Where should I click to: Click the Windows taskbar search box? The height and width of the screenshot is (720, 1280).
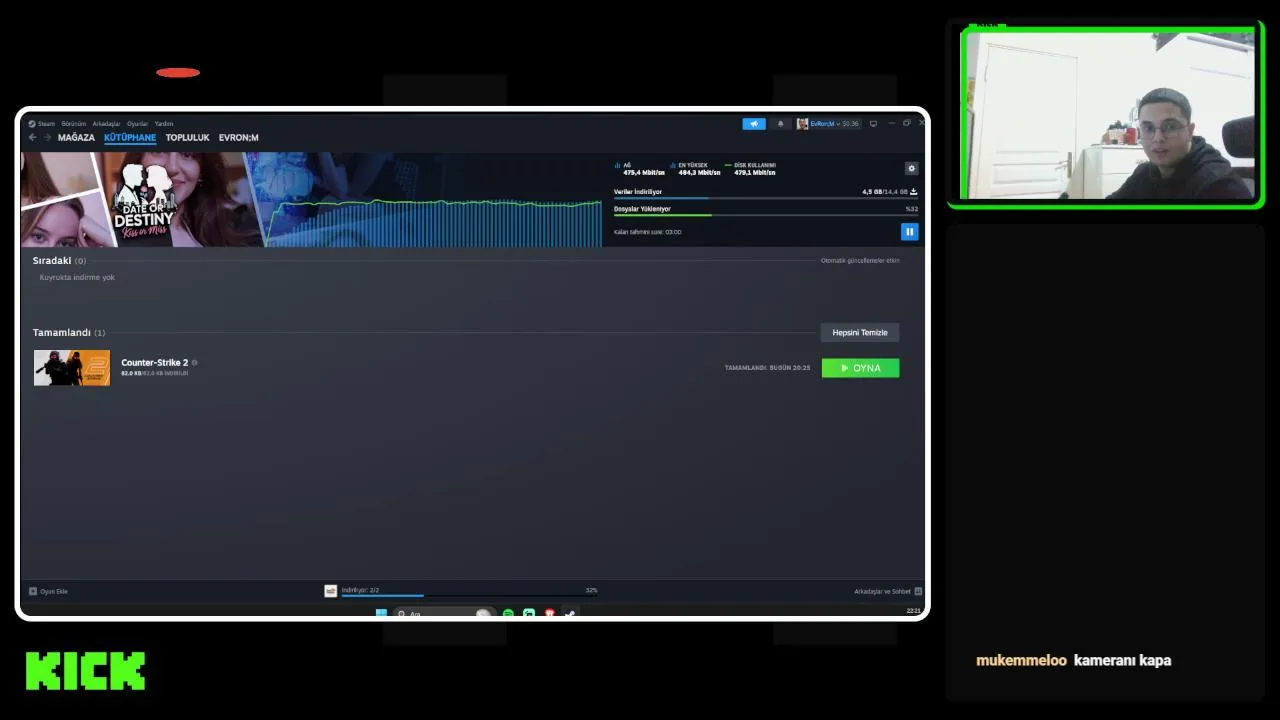(445, 613)
